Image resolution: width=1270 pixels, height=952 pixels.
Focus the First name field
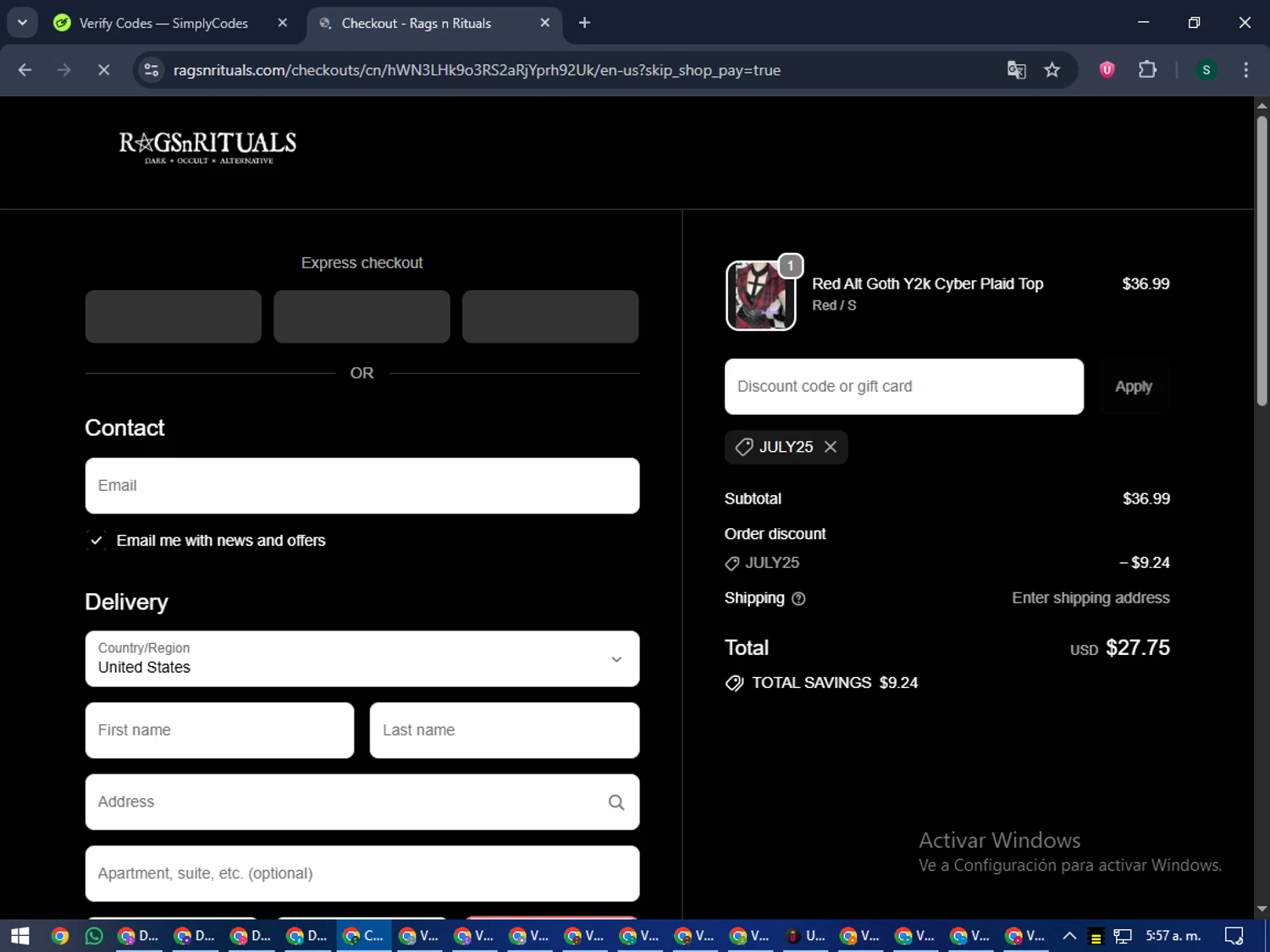[219, 730]
